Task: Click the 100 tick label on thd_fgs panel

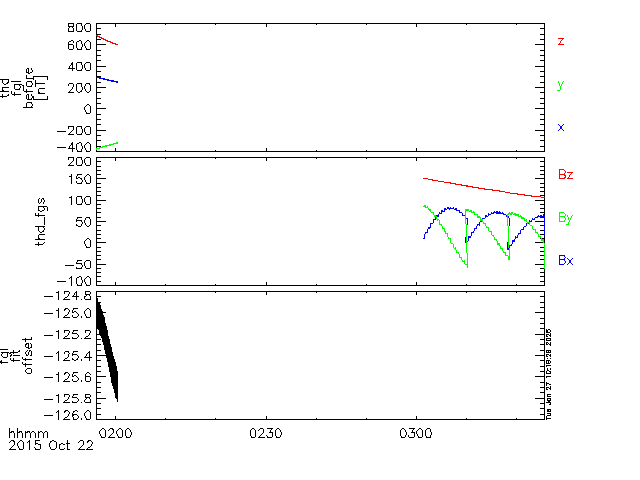Action: [80, 200]
